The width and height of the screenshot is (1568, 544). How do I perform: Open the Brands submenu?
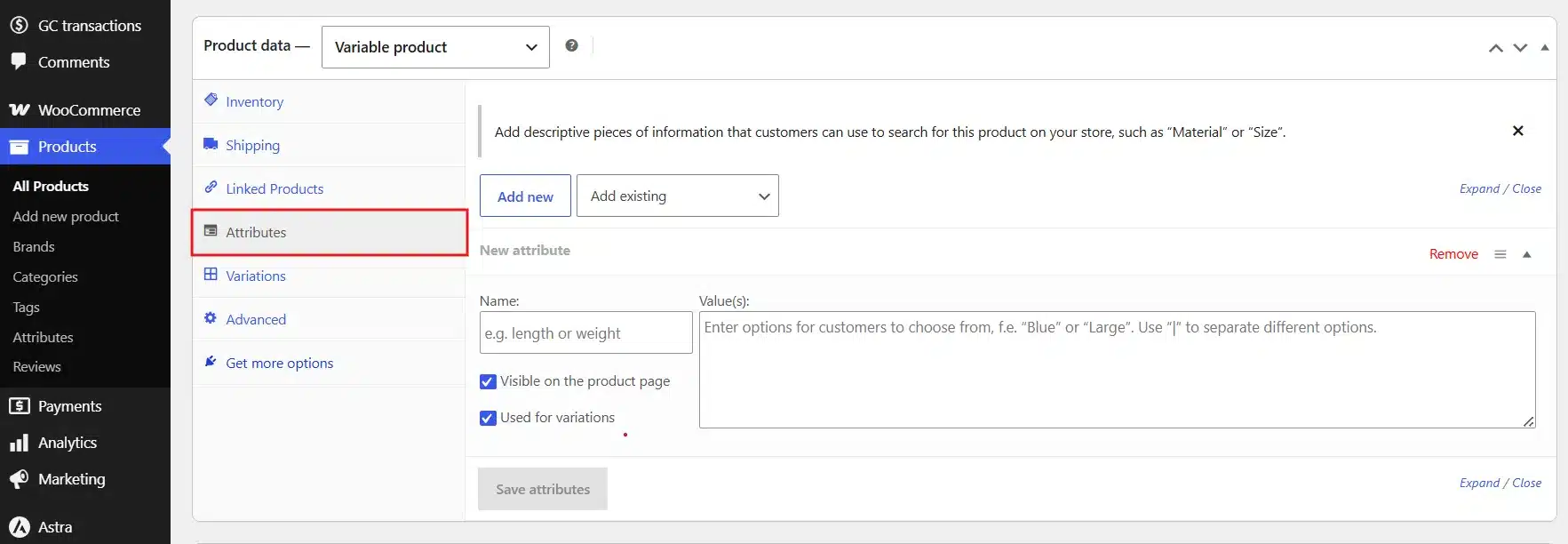(34, 246)
